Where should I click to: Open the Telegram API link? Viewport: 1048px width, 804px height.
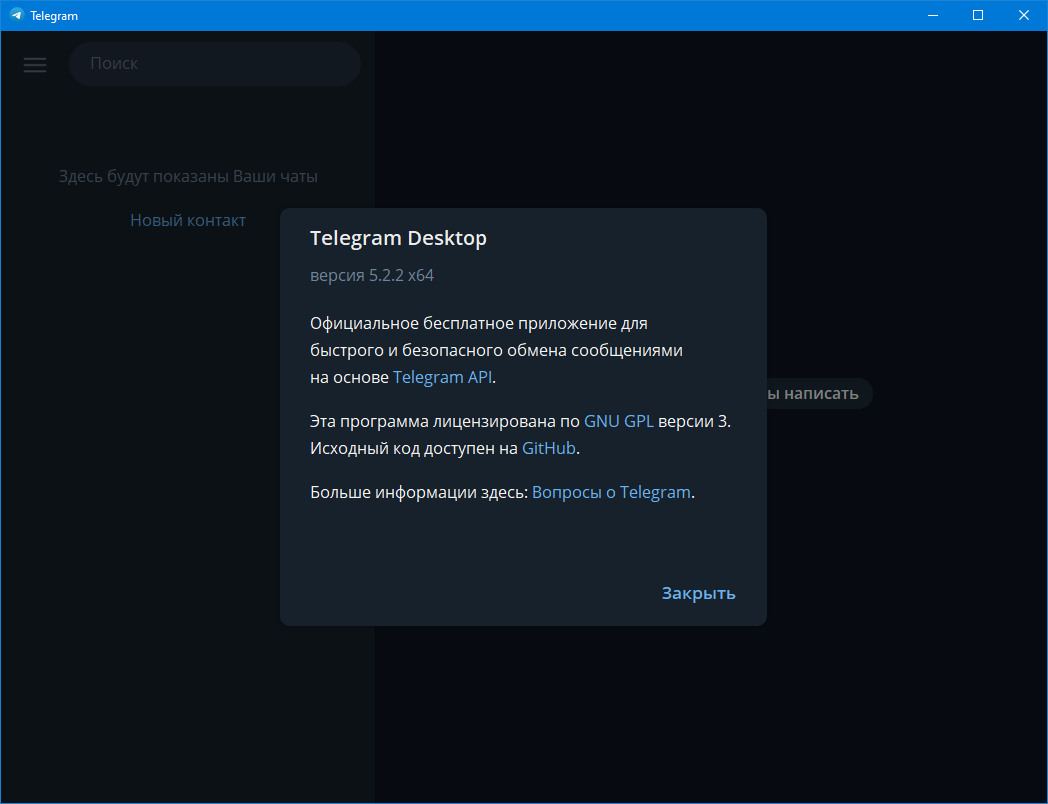point(442,377)
